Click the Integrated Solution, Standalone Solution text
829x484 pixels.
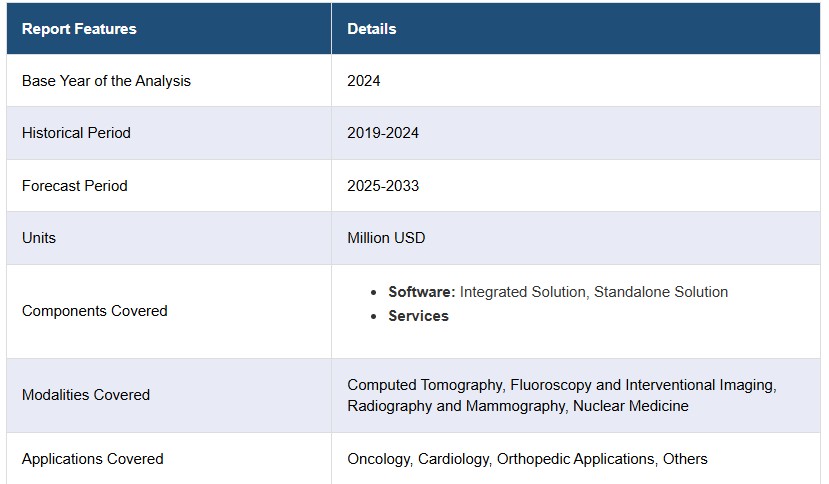click(594, 292)
